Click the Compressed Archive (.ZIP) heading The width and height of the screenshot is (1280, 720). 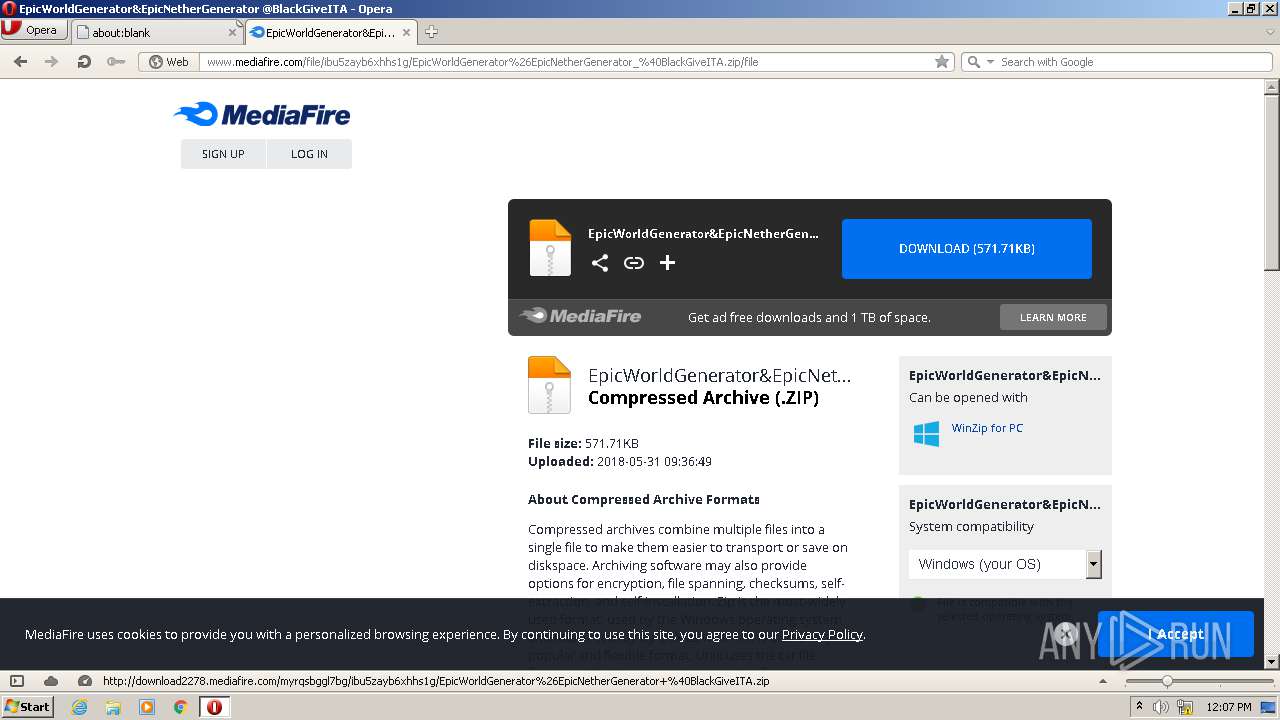(x=703, y=398)
